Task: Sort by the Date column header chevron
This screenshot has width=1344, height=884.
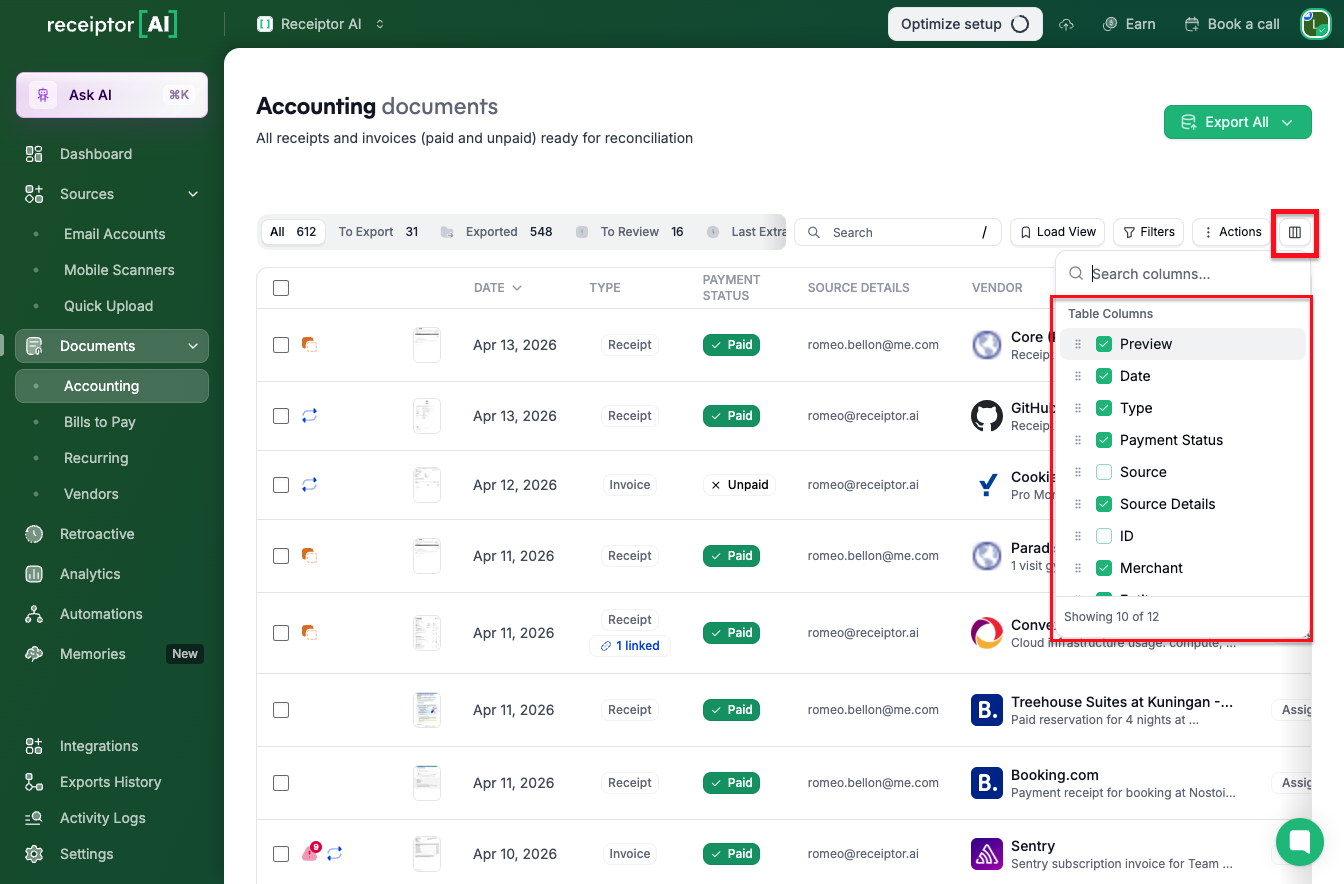Action: 517,288
